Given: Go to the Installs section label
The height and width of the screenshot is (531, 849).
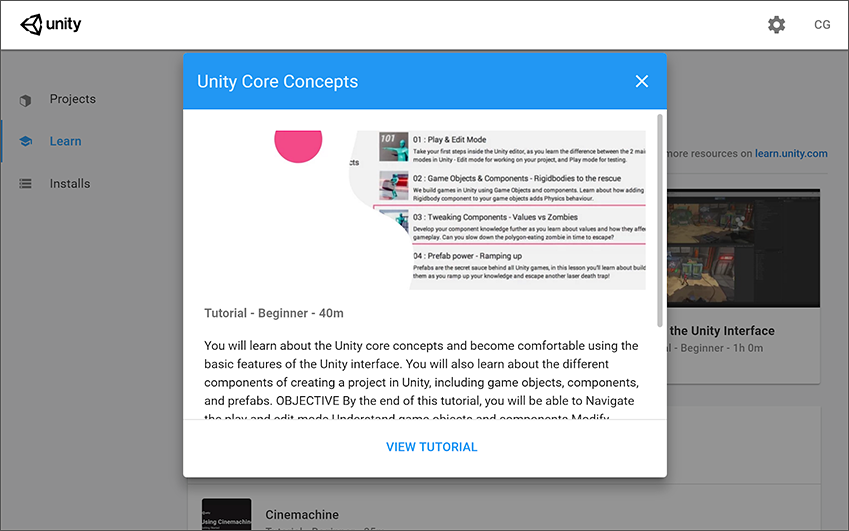Looking at the screenshot, I should [x=70, y=184].
